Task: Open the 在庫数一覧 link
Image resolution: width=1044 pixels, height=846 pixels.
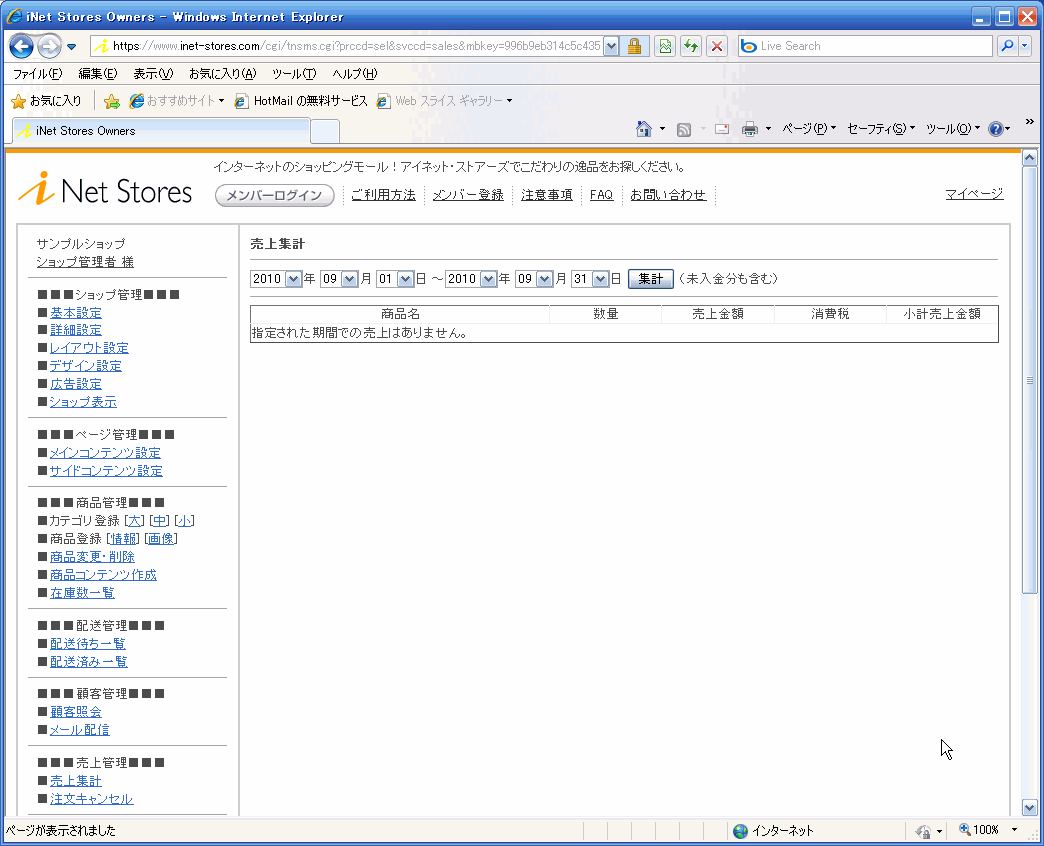Action: 82,593
